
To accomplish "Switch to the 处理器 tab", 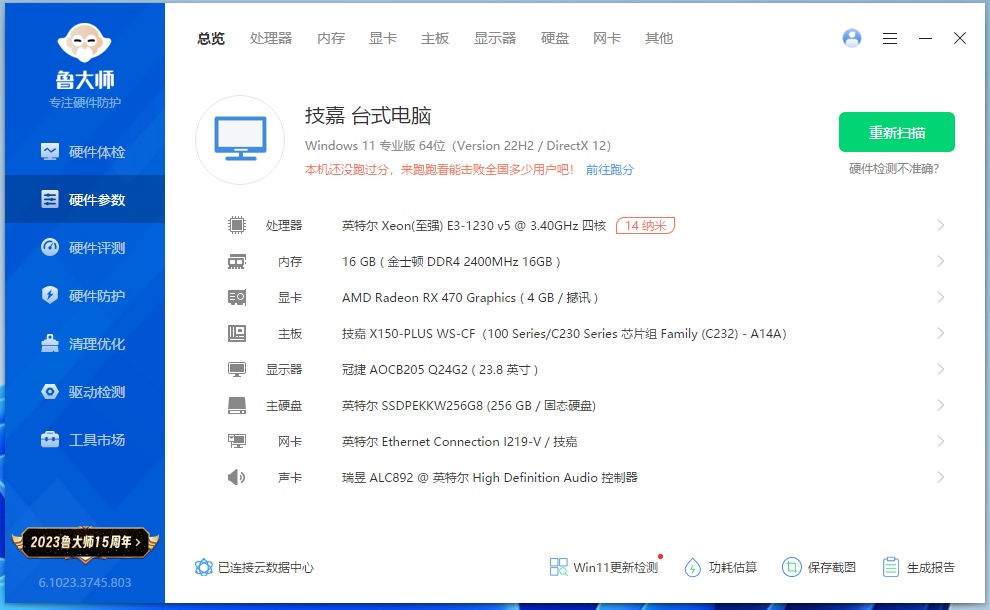I will (271, 38).
